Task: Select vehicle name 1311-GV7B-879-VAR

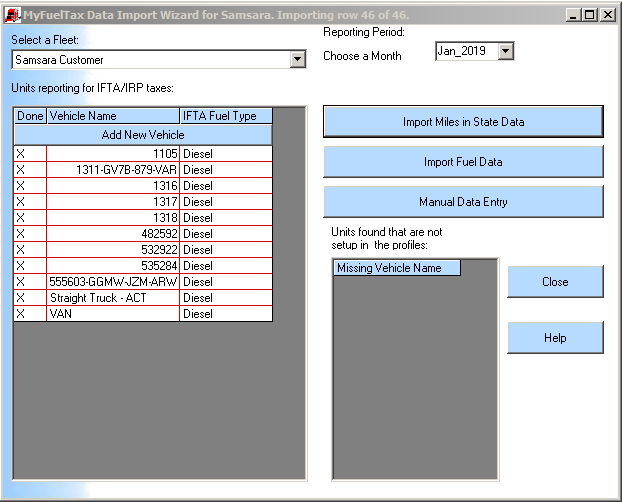Action: coord(113,170)
